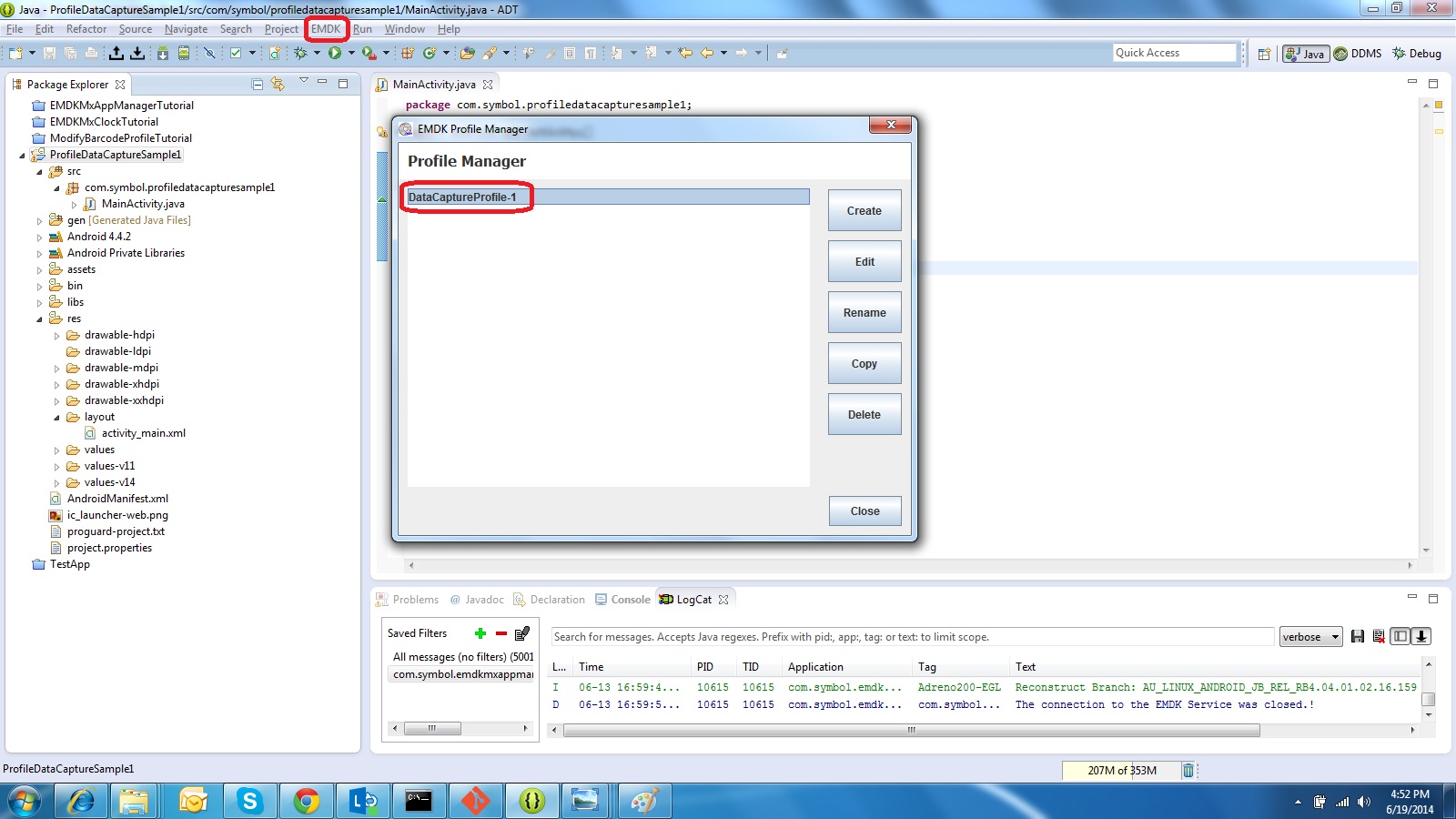Click Edit button in Profile Manager
Screen dimensions: 1456x819
pos(864,261)
